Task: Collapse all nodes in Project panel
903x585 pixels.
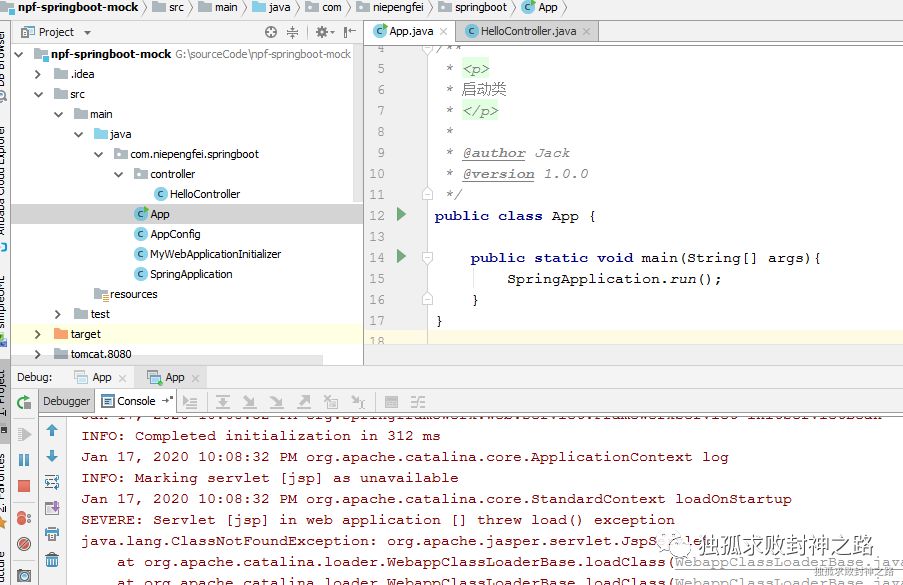Action: click(293, 32)
